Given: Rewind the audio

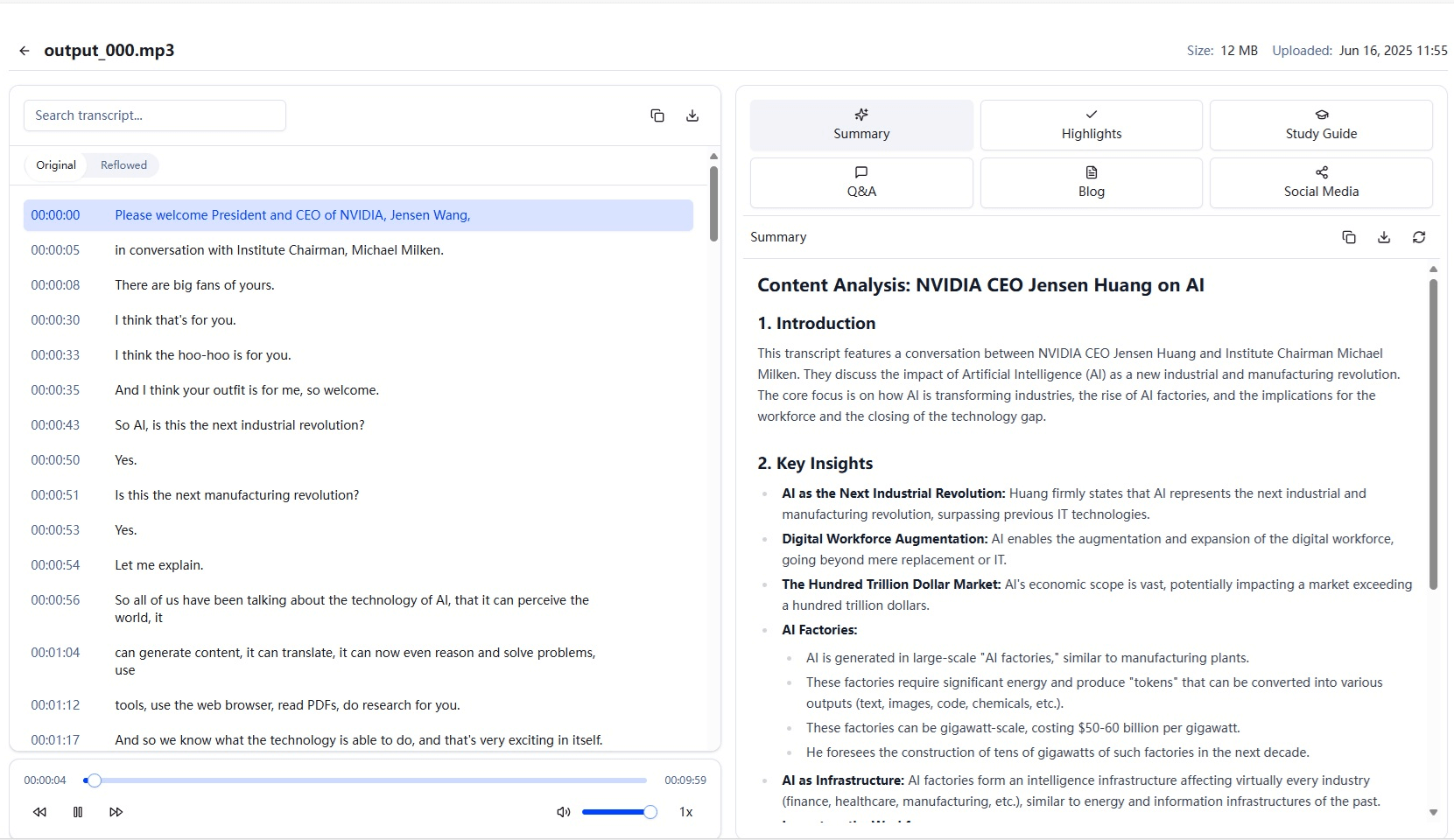Looking at the screenshot, I should 39,812.
